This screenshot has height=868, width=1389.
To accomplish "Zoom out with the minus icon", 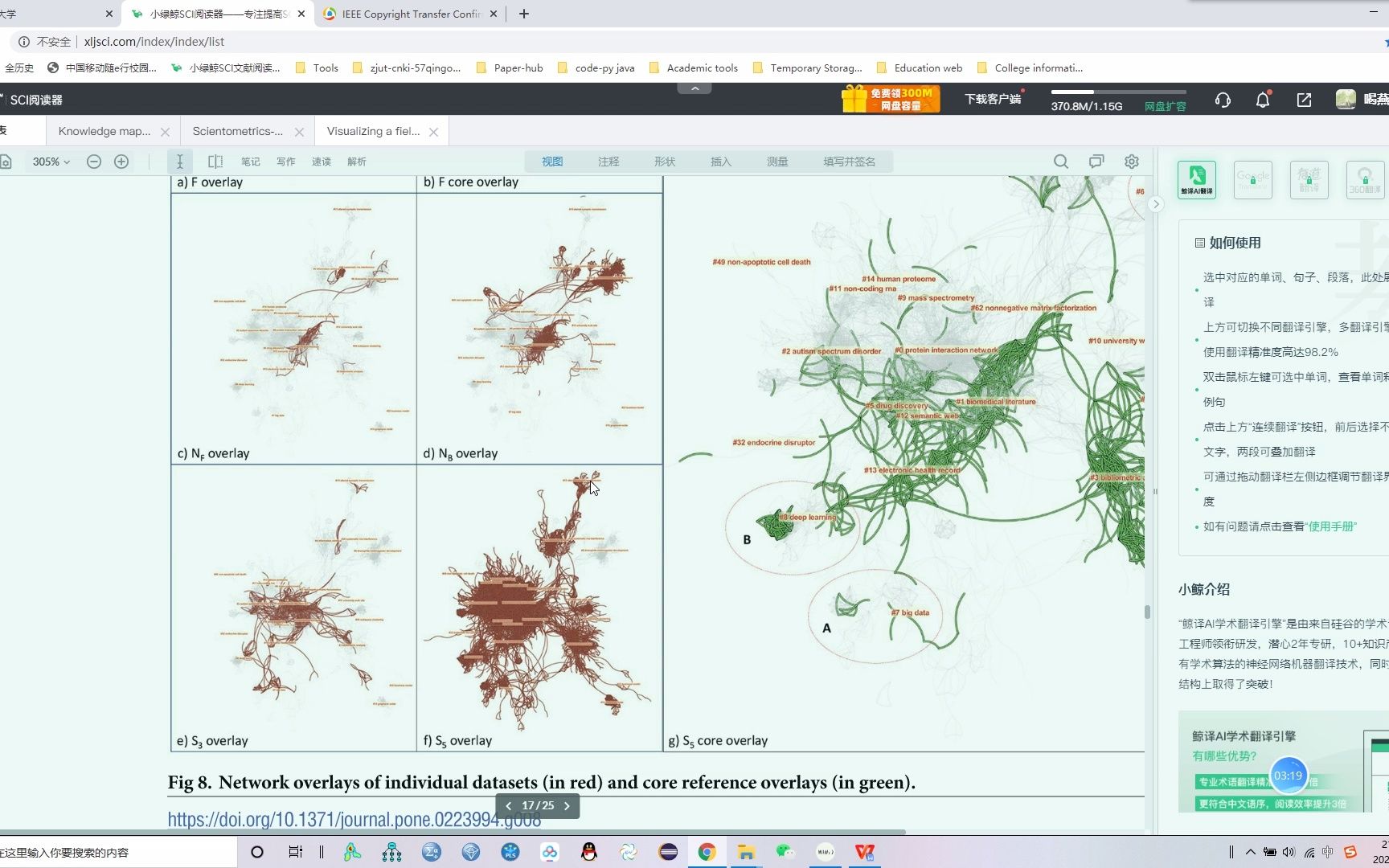I will click(94, 162).
